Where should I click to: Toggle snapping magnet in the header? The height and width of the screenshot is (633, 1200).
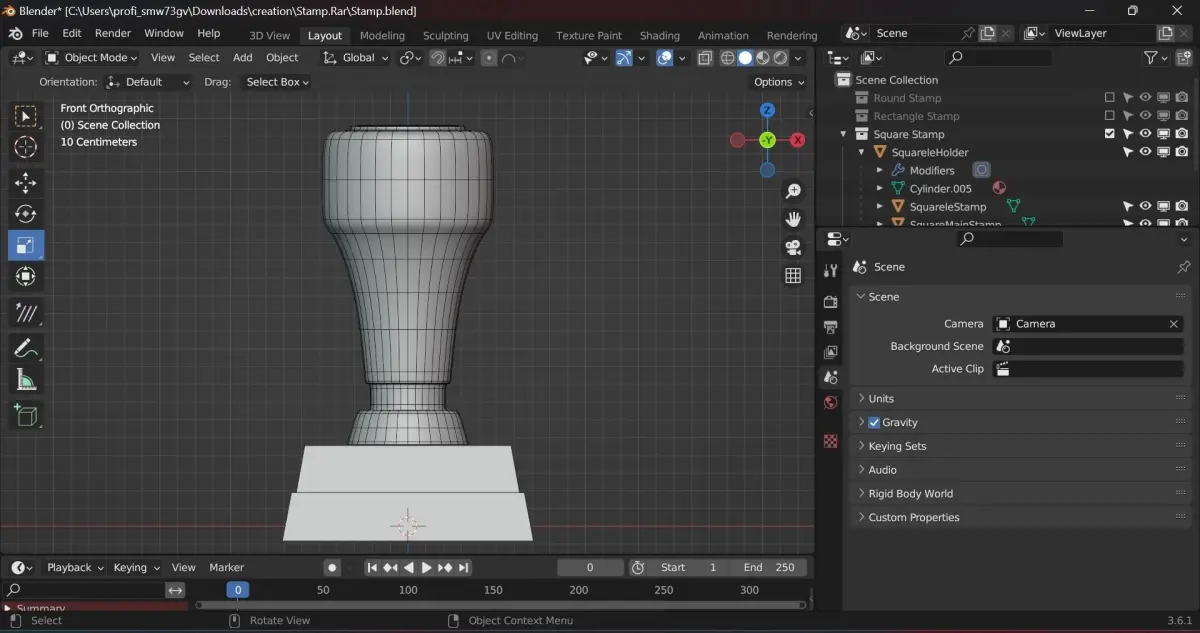tap(437, 58)
